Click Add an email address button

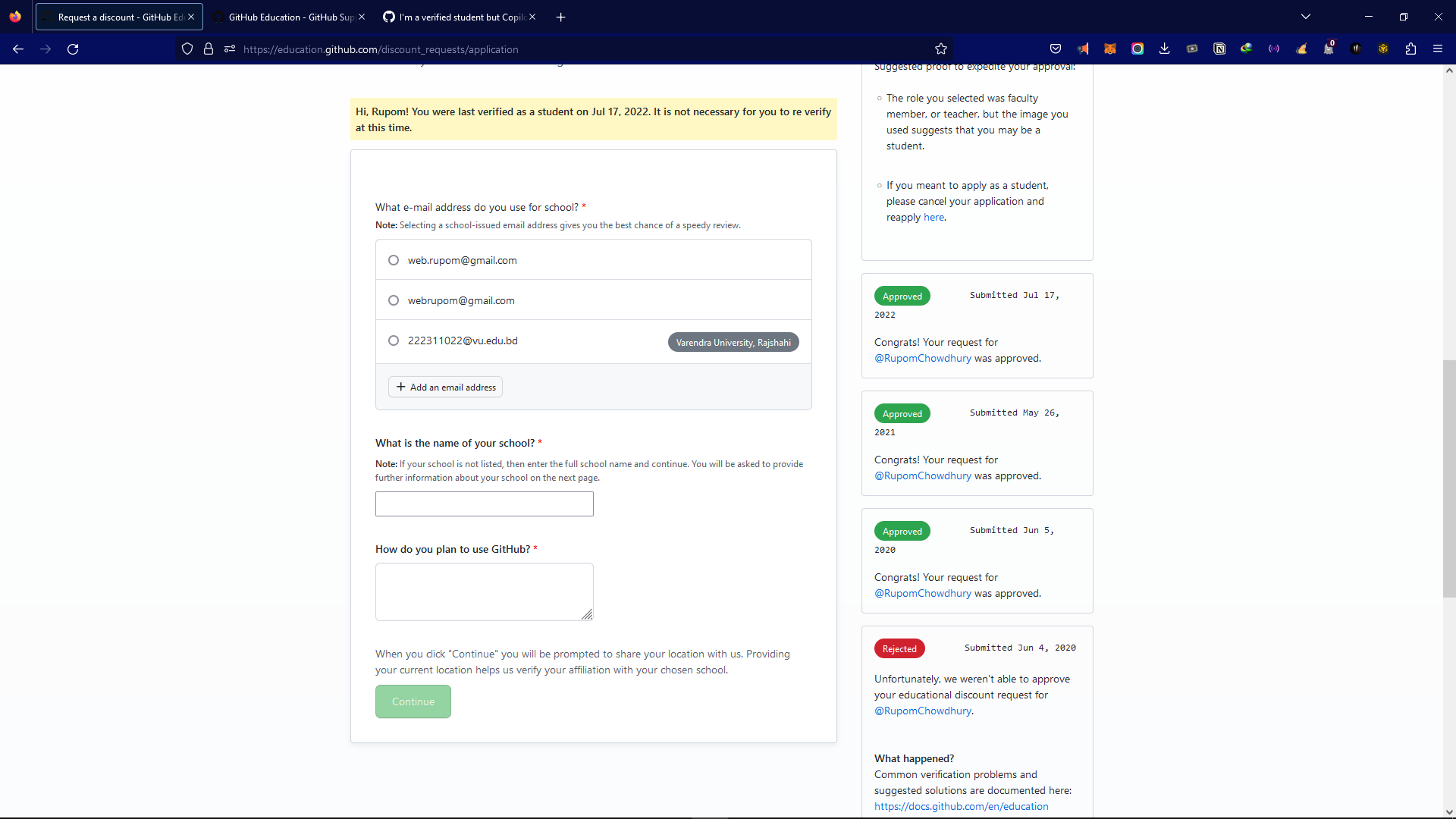pyautogui.click(x=446, y=388)
